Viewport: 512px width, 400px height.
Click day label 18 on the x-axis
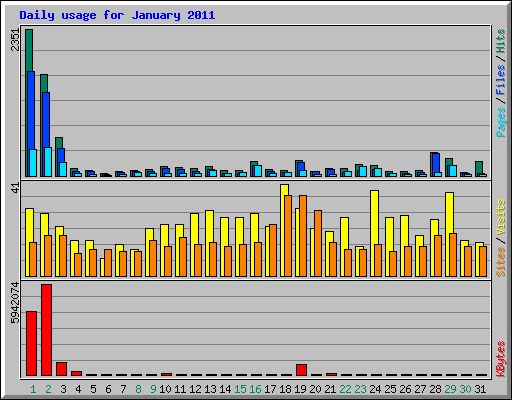coord(285,389)
